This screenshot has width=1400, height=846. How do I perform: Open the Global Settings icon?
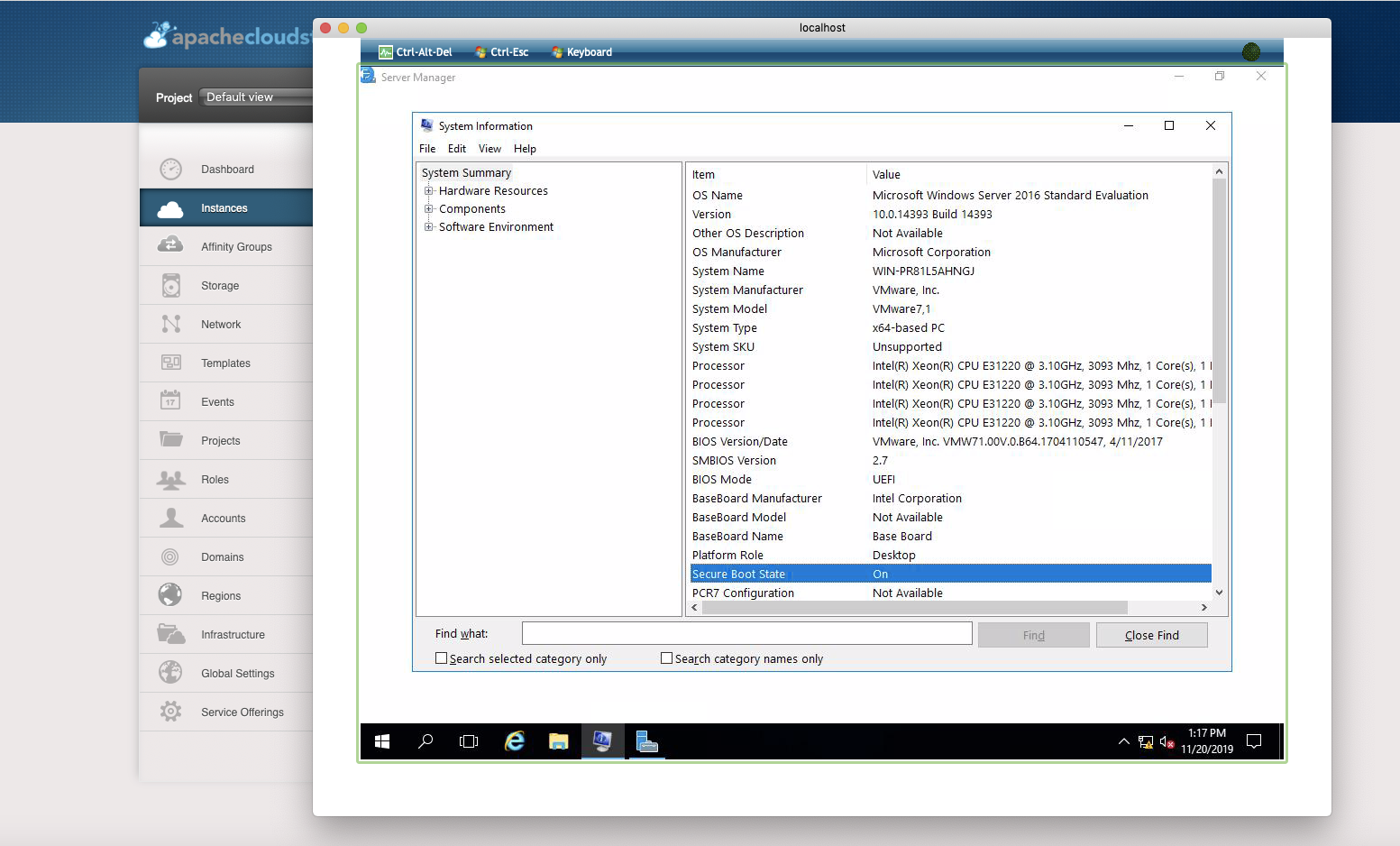tap(170, 672)
